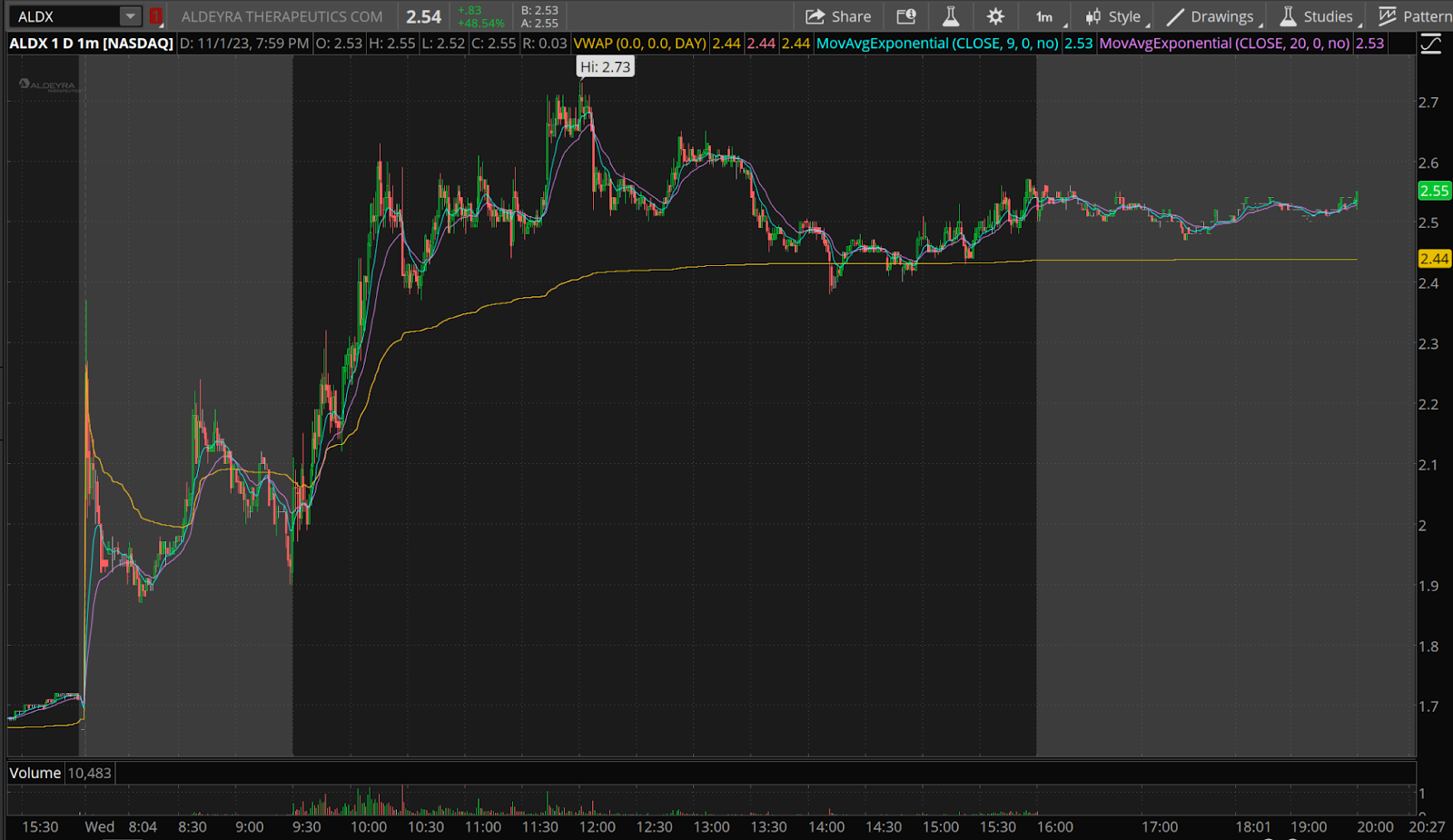Click the 1.7 price axis label
Viewport: 1453px width, 840px height.
[1428, 707]
